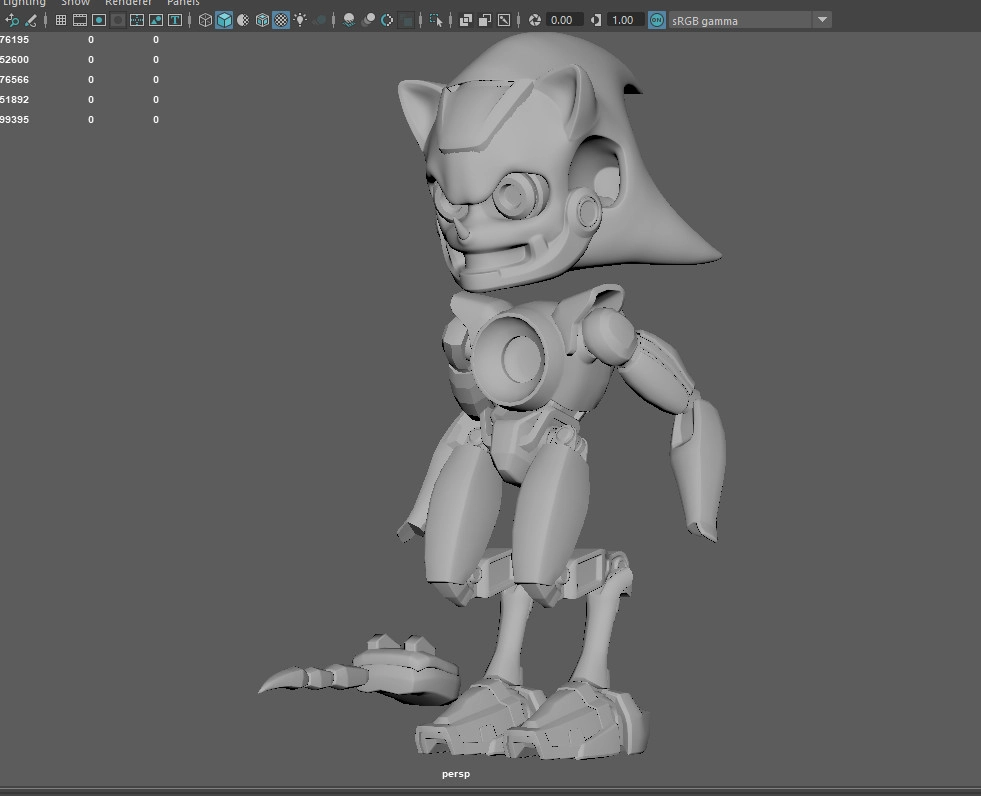Click the select camera icon
The height and width of the screenshot is (796, 981).
[x=12, y=20]
